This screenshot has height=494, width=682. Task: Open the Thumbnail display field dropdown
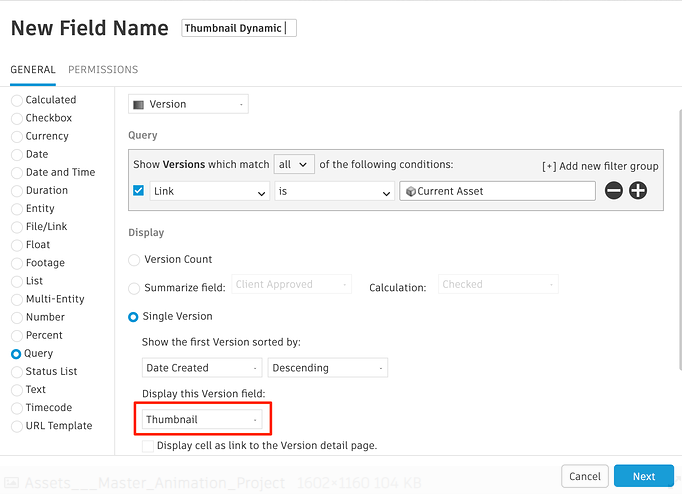coord(202,420)
